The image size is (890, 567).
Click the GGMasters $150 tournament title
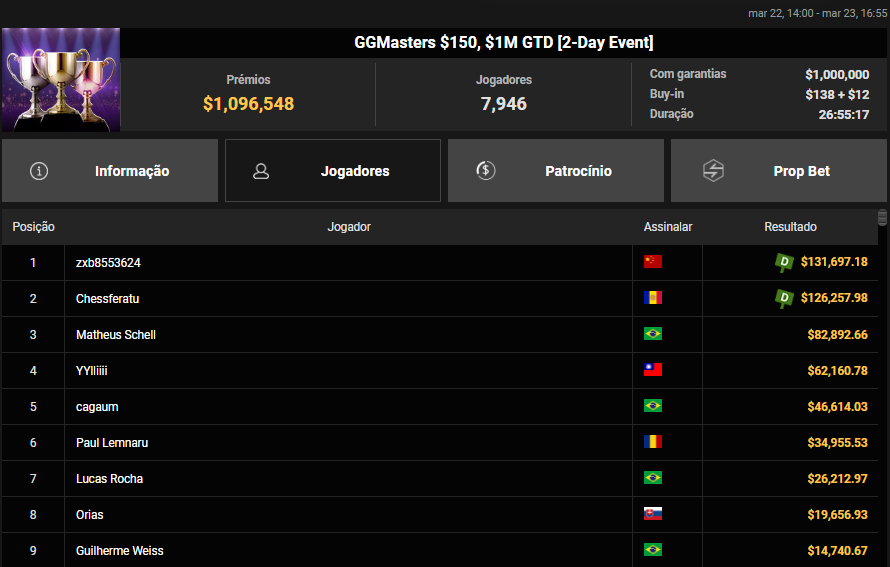(503, 43)
